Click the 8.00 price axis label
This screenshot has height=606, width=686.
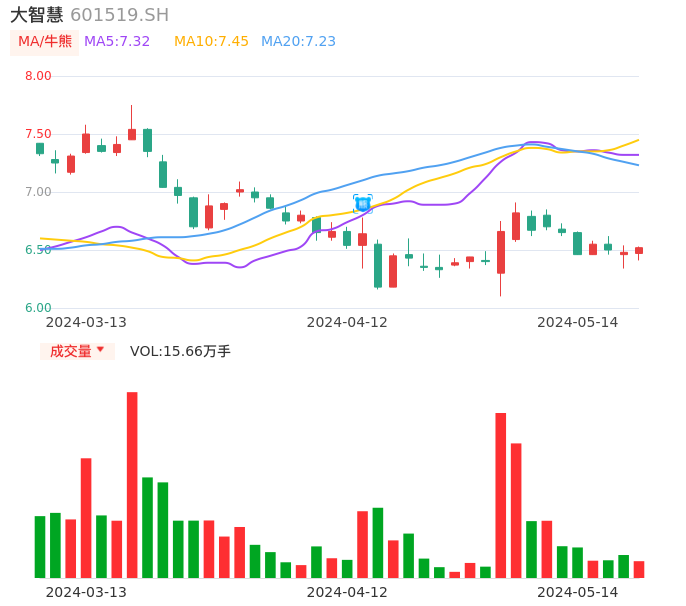click(x=38, y=76)
